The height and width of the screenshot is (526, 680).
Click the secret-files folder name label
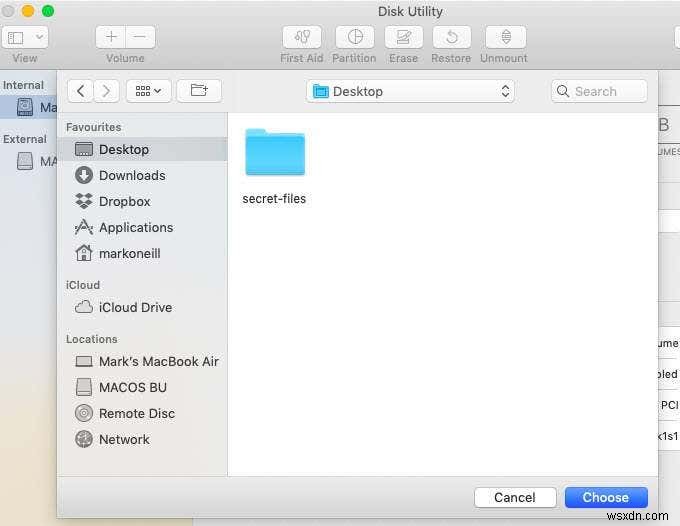[x=274, y=199]
